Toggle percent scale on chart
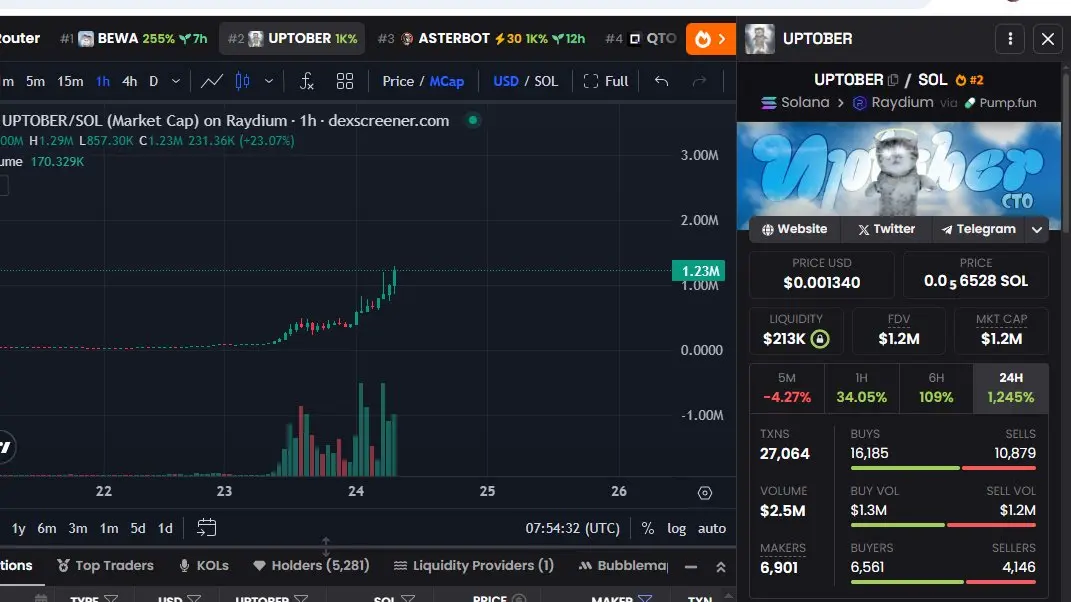Image resolution: width=1071 pixels, height=602 pixels. click(x=648, y=528)
